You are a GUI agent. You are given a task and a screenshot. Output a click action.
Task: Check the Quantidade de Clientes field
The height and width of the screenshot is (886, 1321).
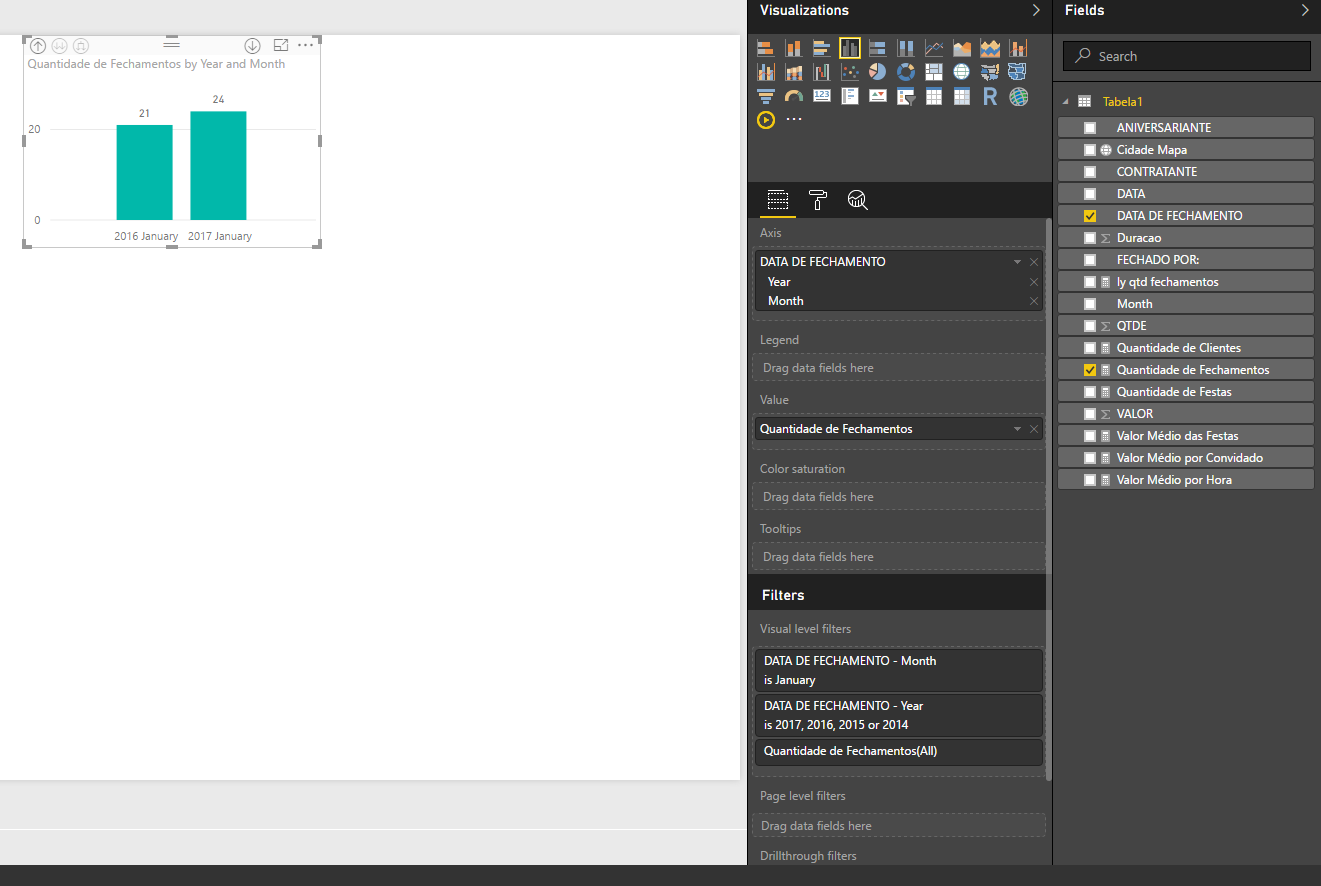(x=1090, y=348)
